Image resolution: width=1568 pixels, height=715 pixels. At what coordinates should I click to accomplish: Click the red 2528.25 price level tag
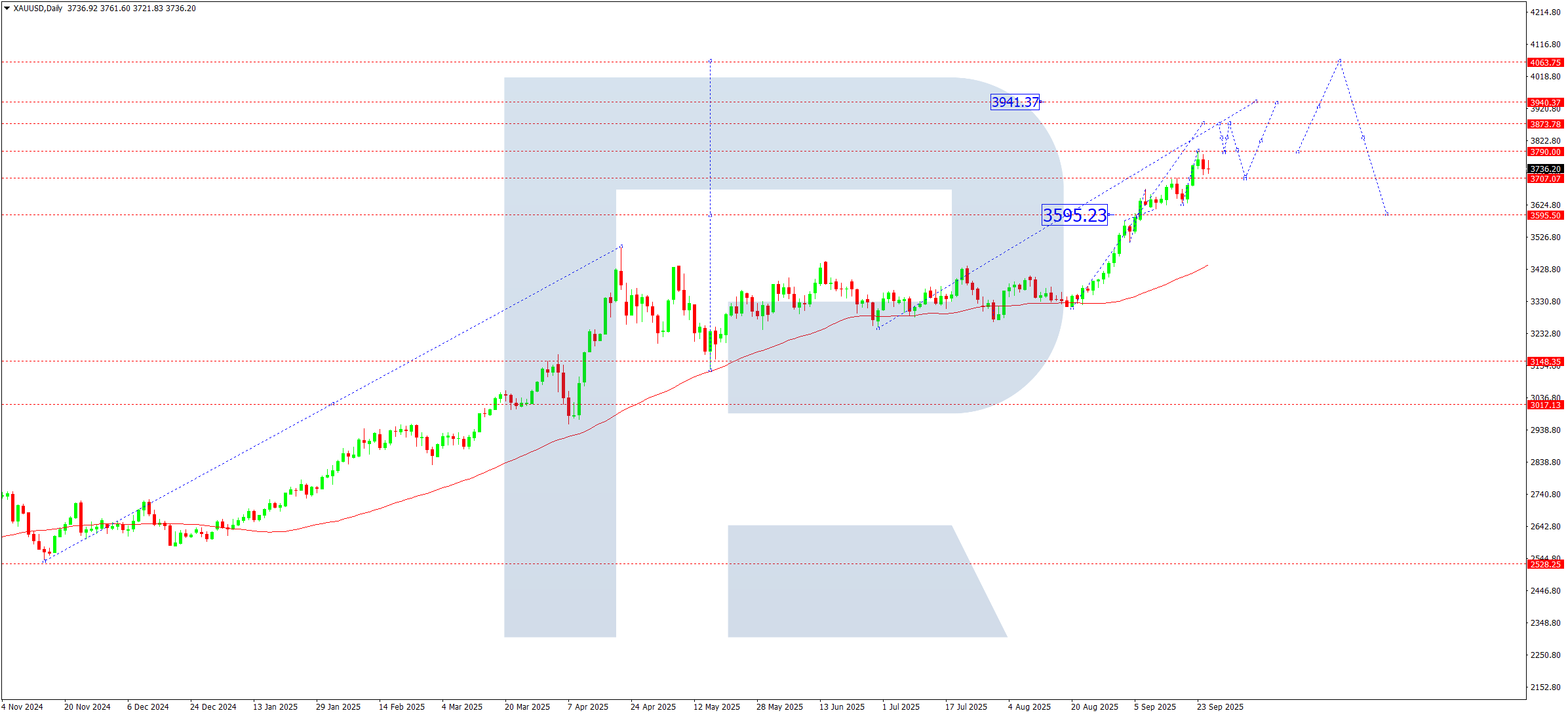click(1545, 564)
